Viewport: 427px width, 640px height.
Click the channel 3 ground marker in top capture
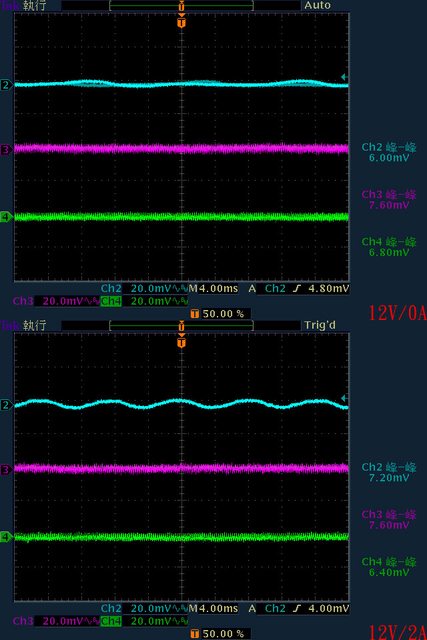(x=5, y=150)
